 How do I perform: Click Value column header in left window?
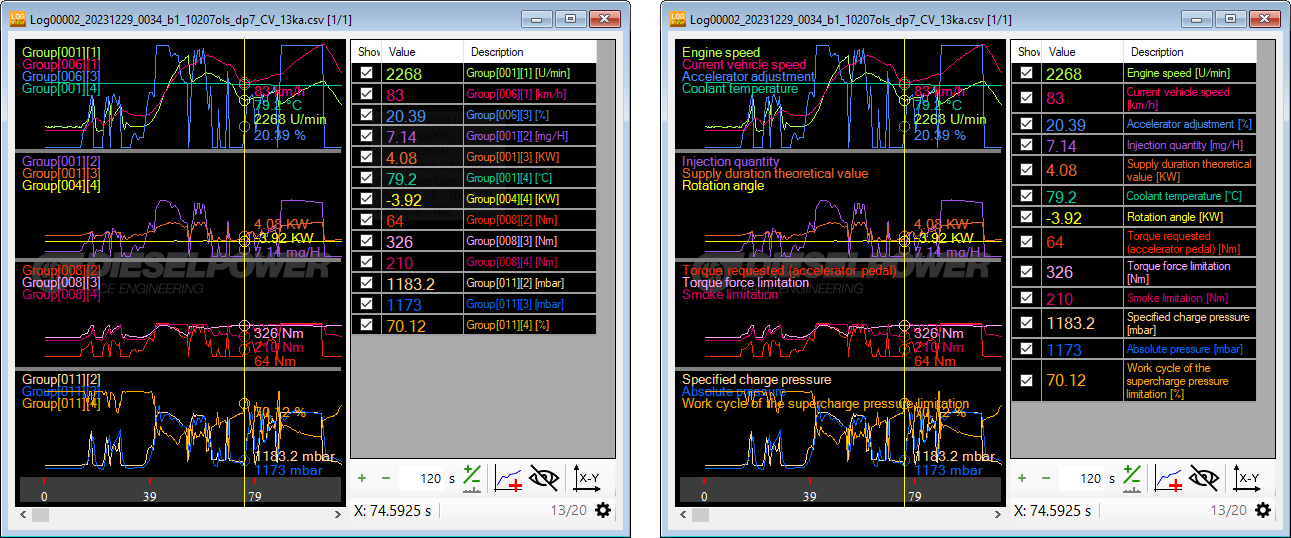coord(403,52)
